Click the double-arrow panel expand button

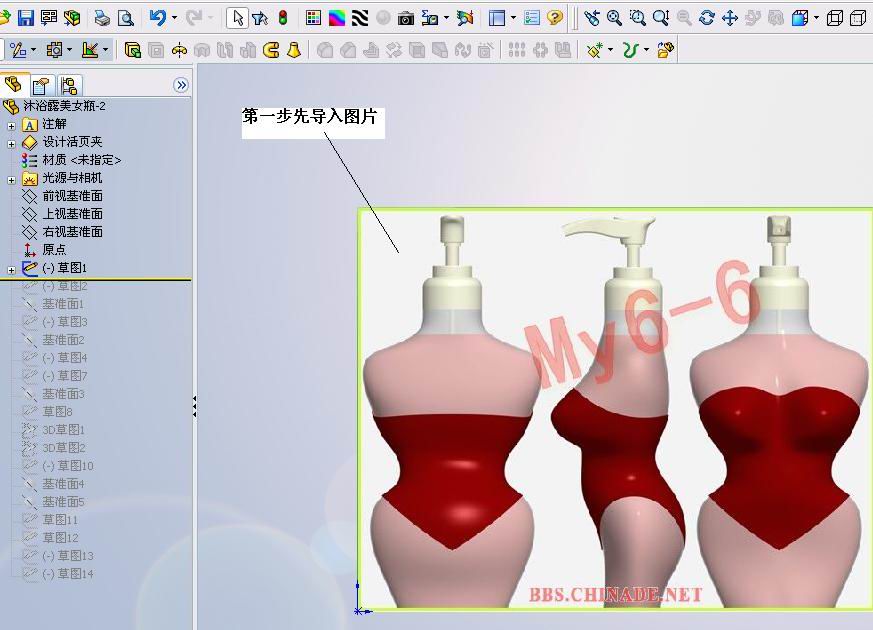pyautogui.click(x=181, y=85)
